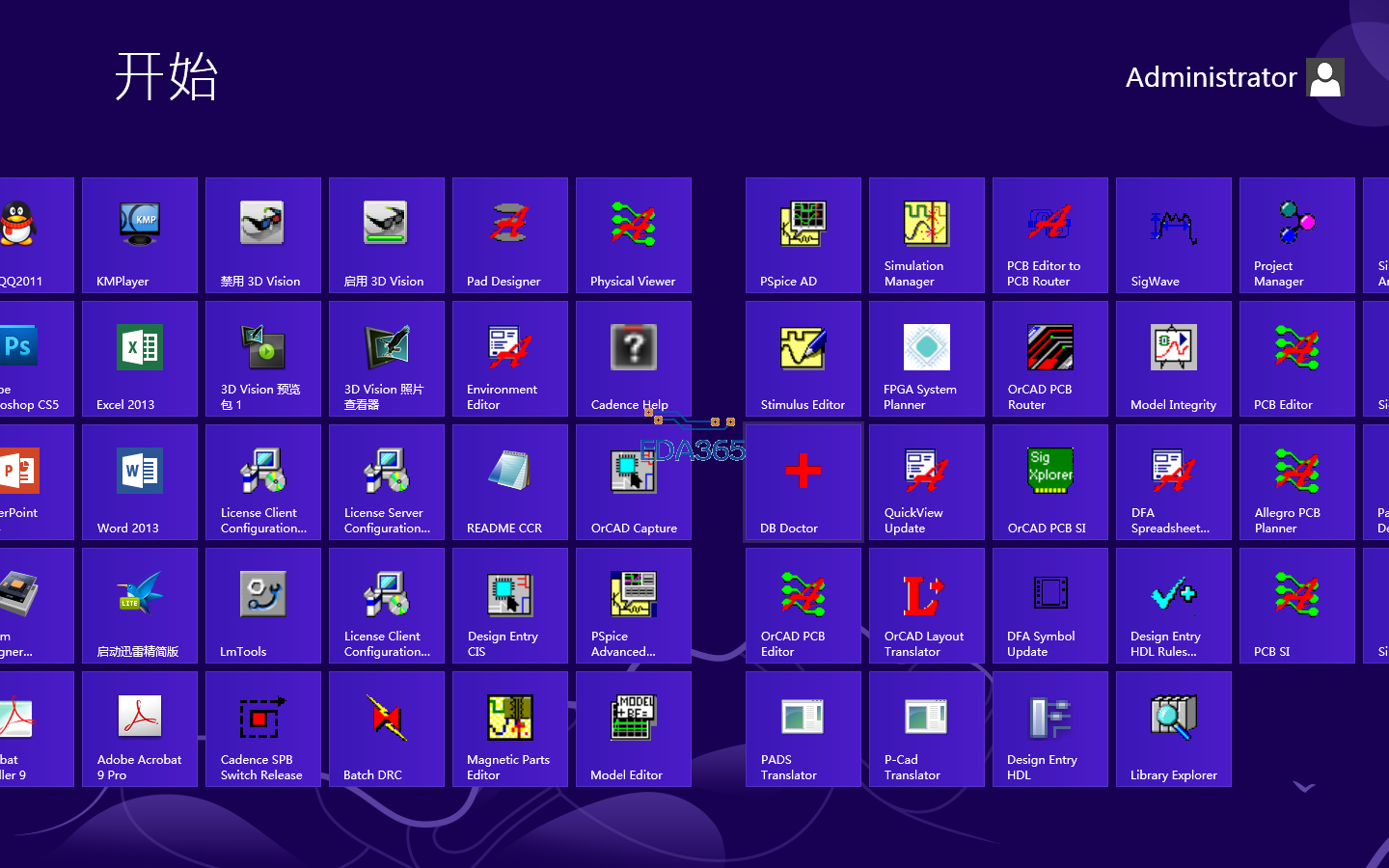The width and height of the screenshot is (1389, 868).
Task: Run QuickView Update
Action: [x=927, y=482]
